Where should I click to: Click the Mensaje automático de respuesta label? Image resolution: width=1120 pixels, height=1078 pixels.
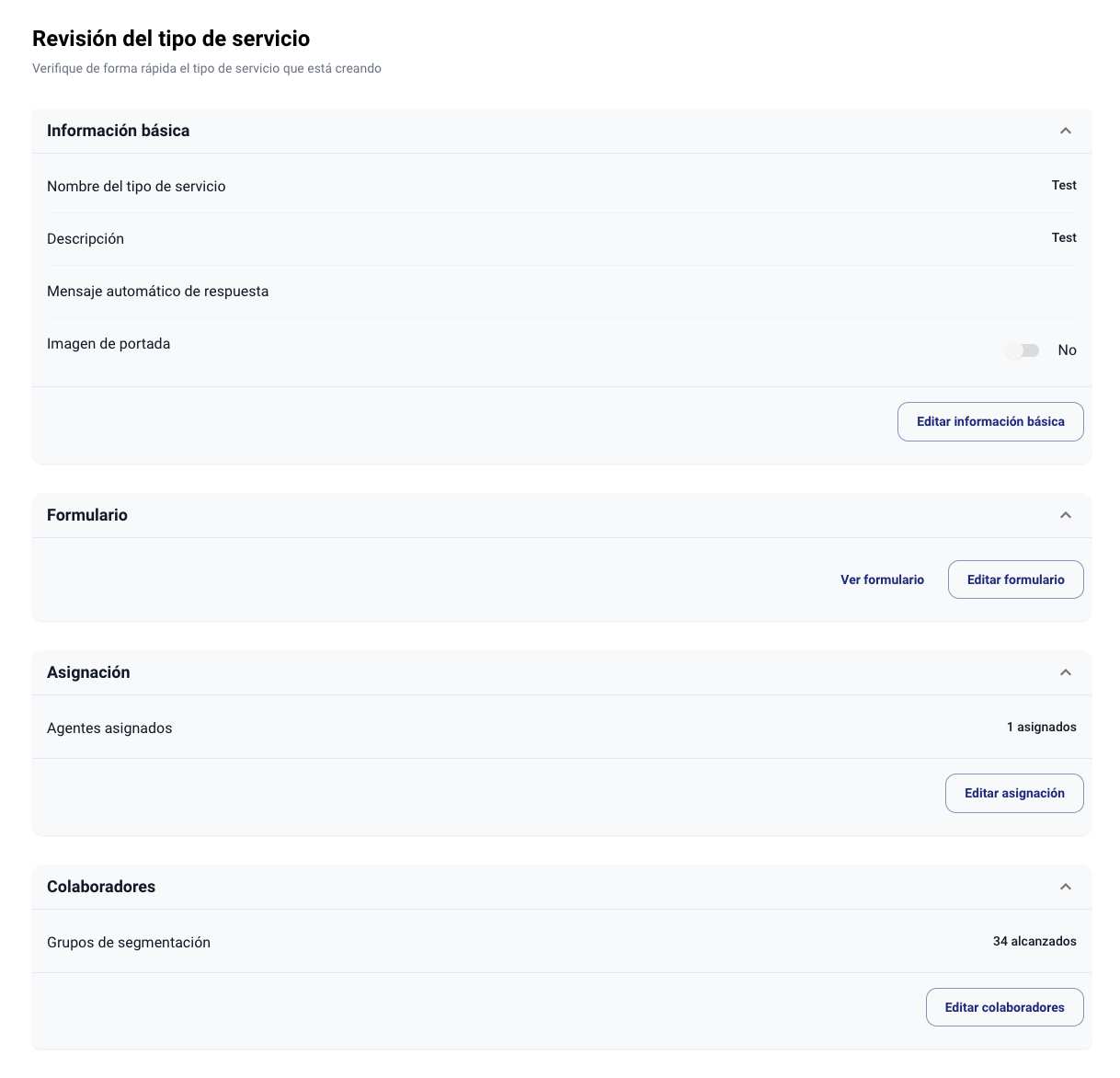[x=158, y=291]
